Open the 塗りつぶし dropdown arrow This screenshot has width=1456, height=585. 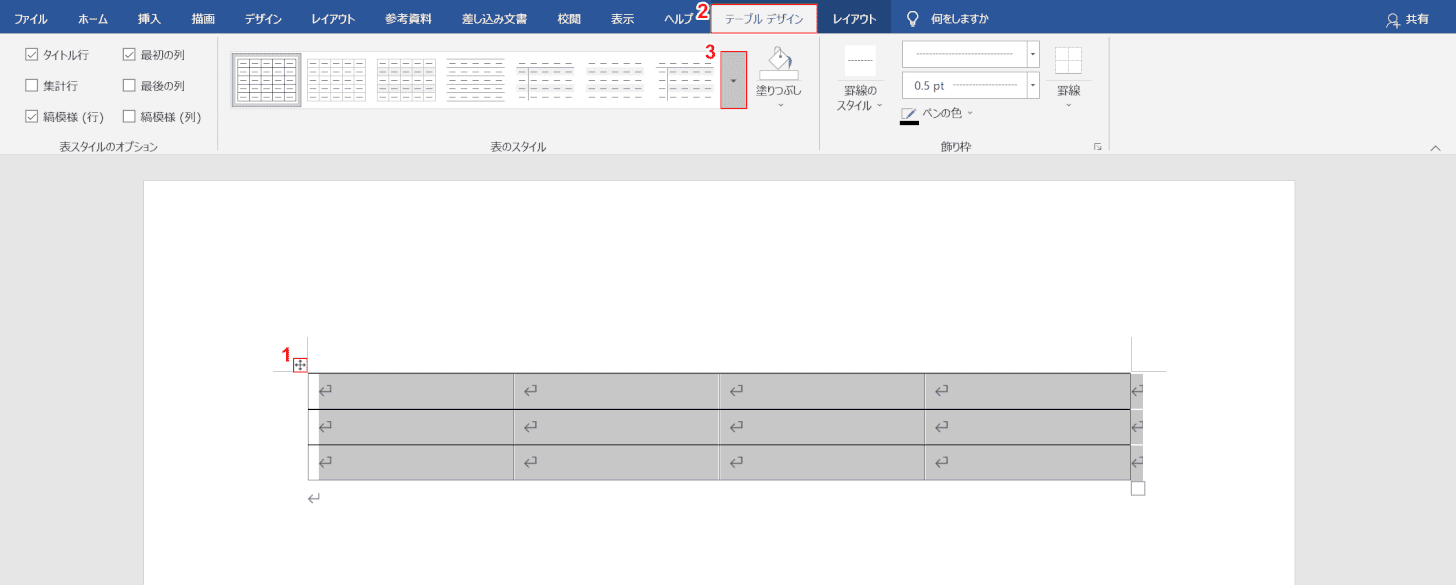(x=779, y=104)
